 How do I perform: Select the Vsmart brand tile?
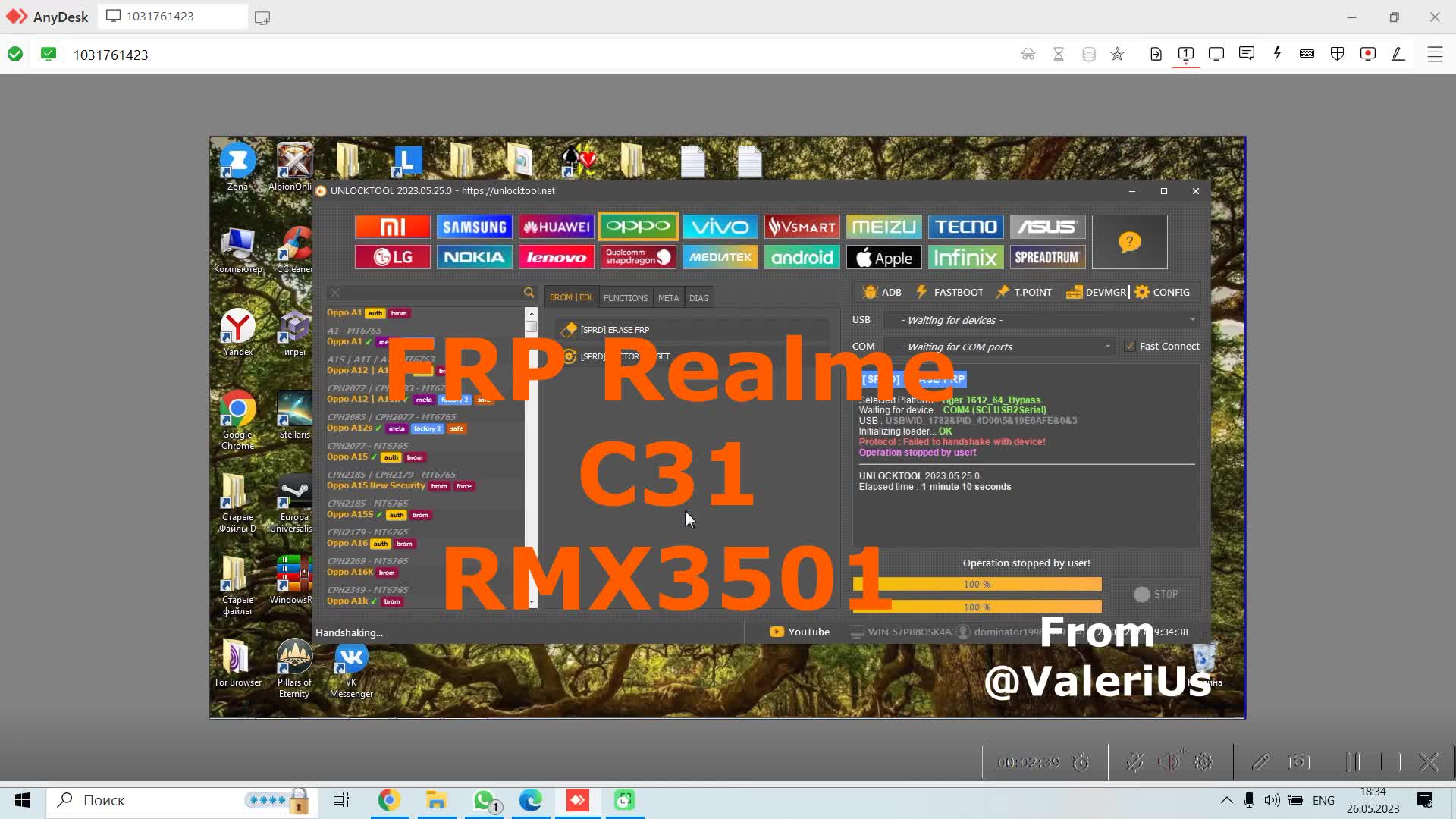802,227
